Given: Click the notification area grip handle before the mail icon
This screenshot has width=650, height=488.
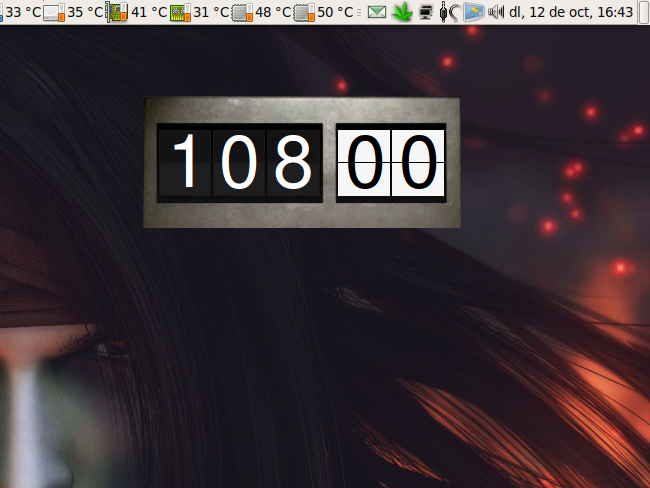Looking at the screenshot, I should (359, 12).
